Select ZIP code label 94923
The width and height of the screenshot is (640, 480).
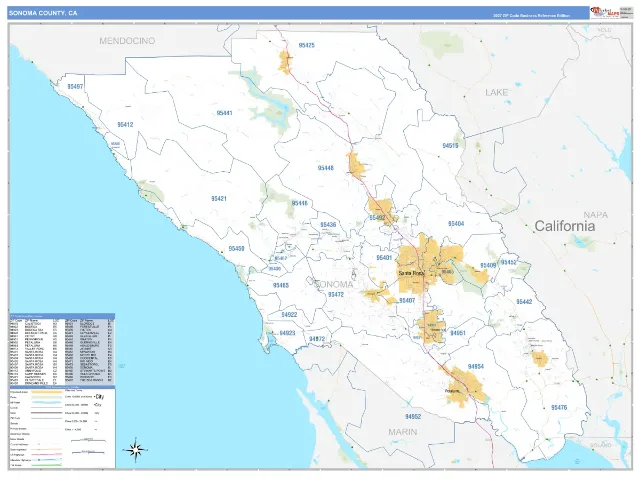287,333
